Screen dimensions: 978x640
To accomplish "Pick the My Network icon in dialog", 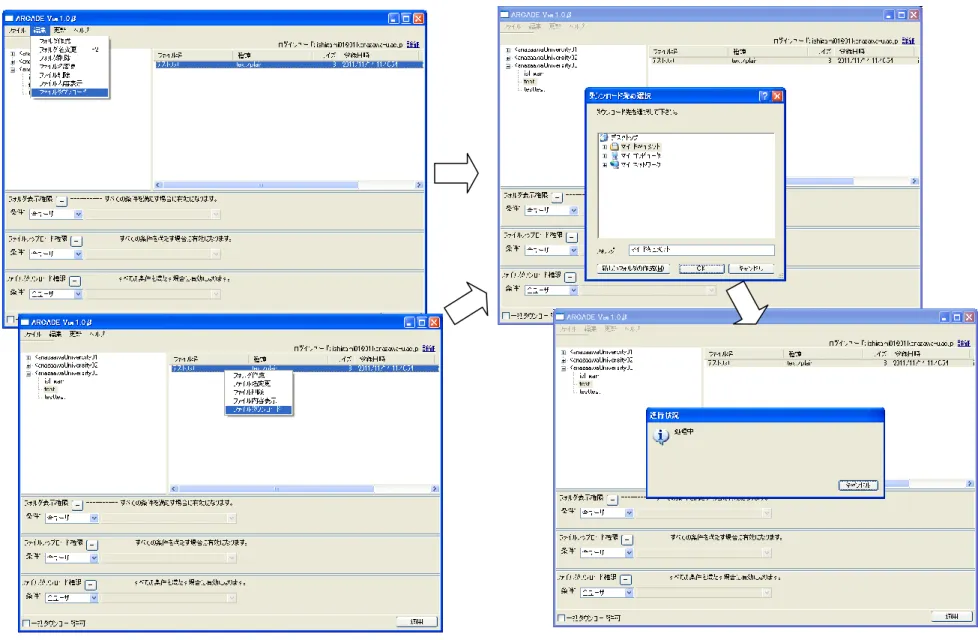I will [x=614, y=165].
